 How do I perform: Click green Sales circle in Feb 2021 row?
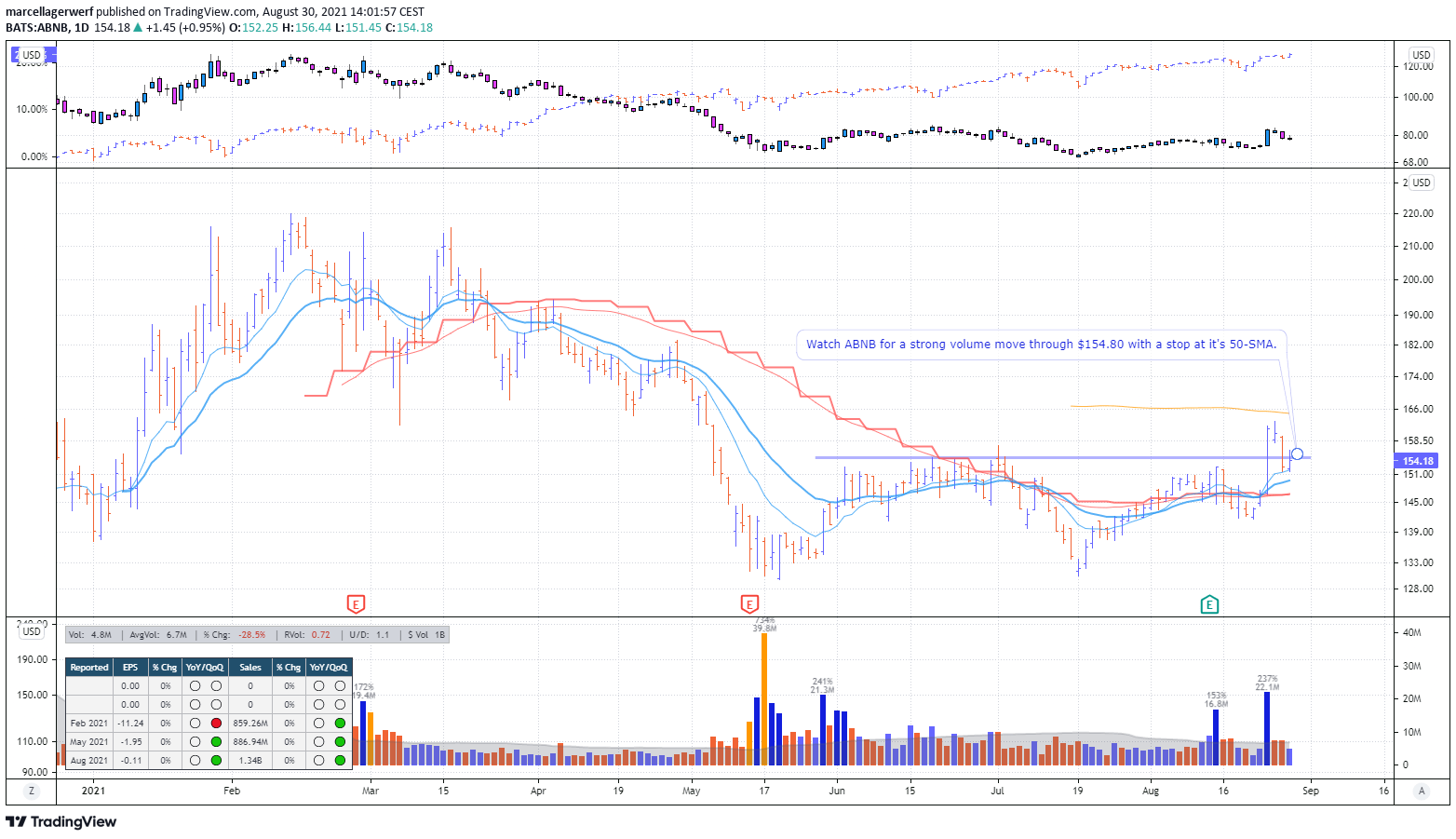[x=340, y=723]
